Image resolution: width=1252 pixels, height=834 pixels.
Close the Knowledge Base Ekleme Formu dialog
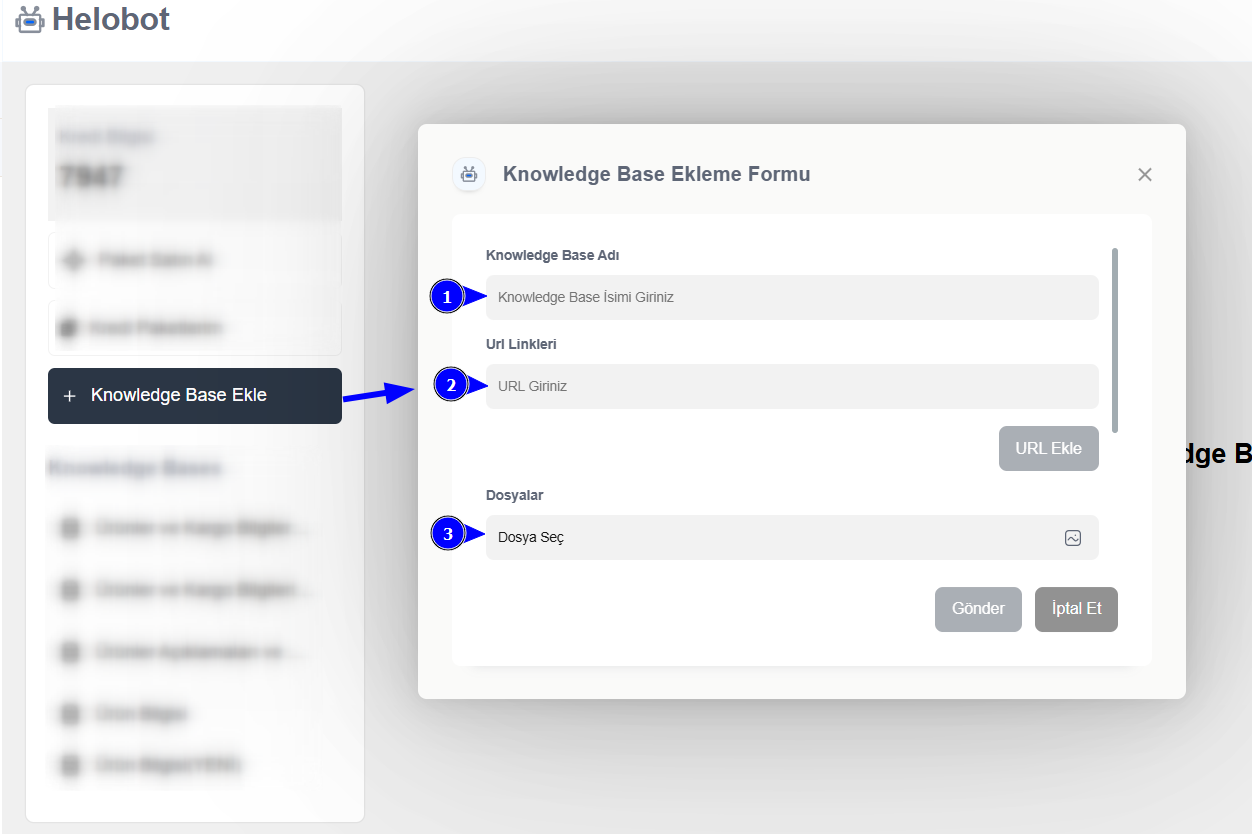pyautogui.click(x=1145, y=174)
